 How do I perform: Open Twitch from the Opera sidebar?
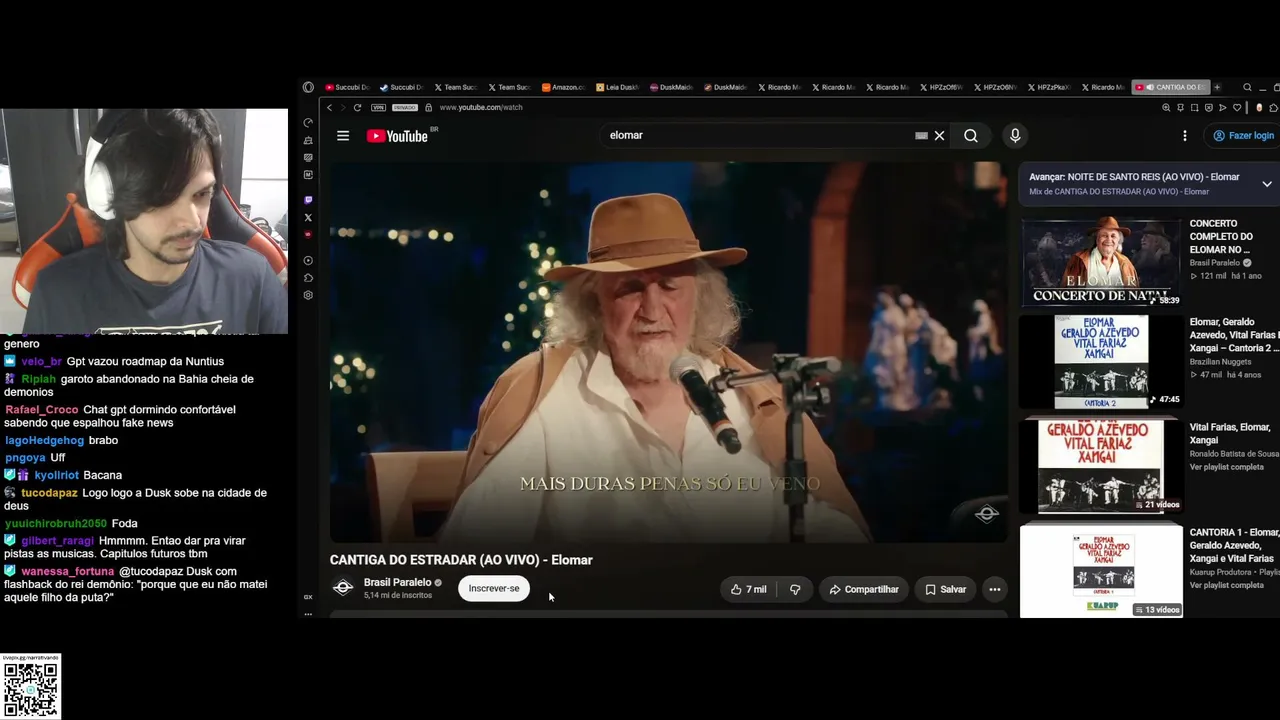pyautogui.click(x=308, y=200)
